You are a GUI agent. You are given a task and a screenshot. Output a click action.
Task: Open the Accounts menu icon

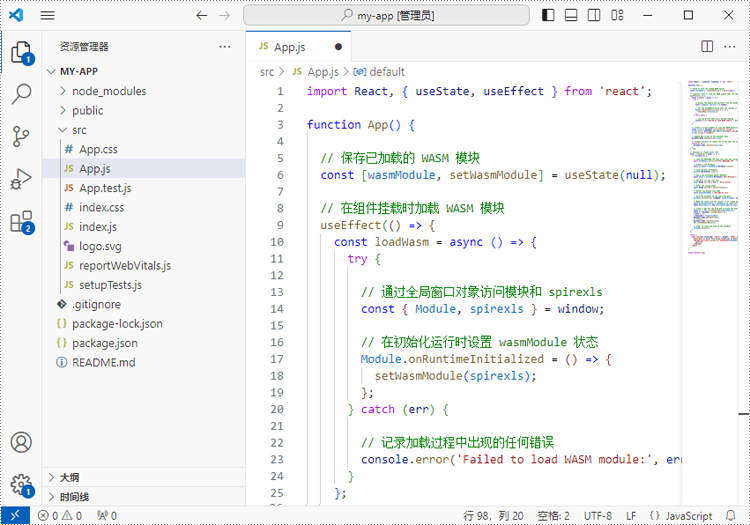22,442
